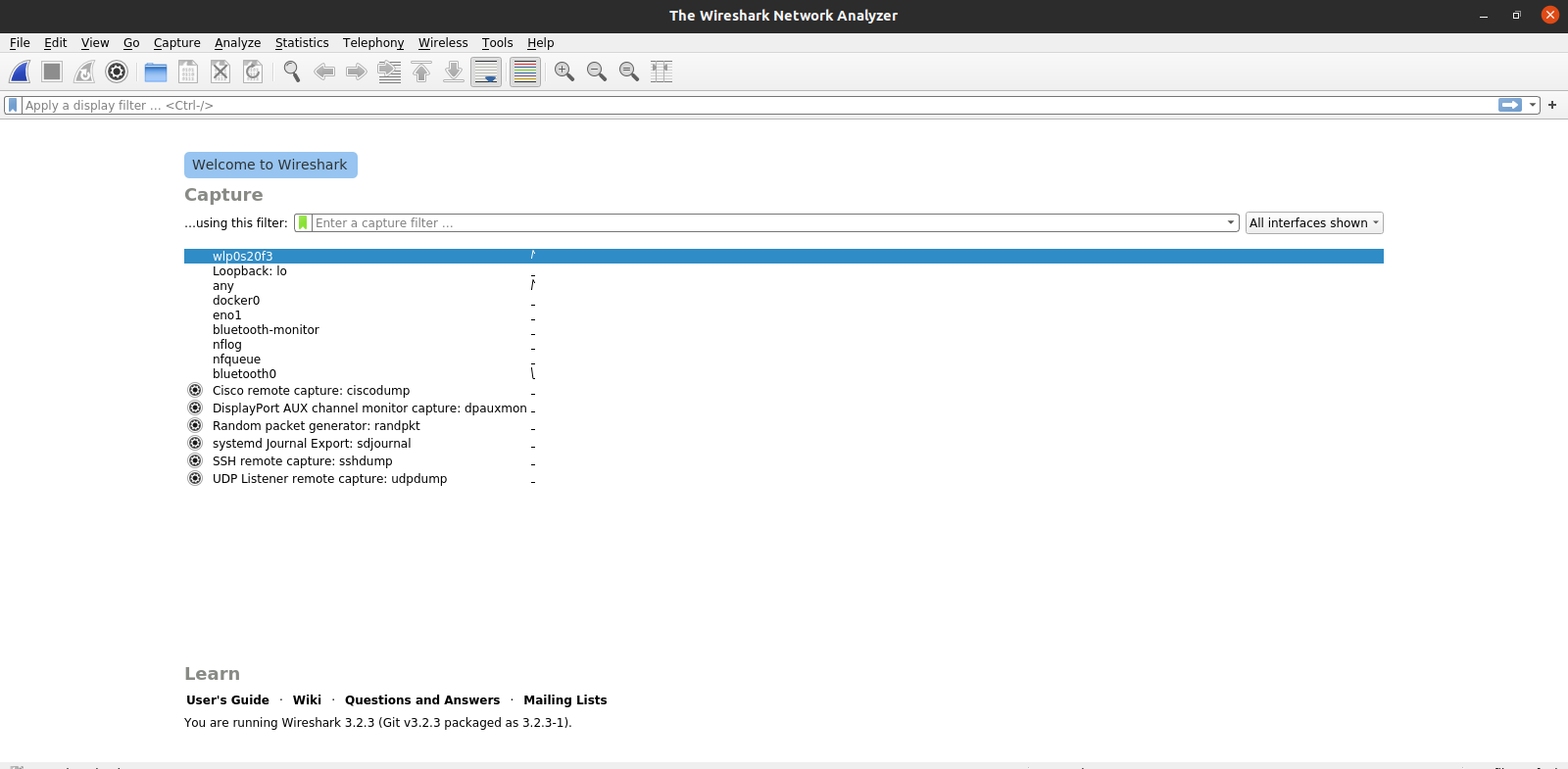Restart the current capture icon

tap(84, 72)
